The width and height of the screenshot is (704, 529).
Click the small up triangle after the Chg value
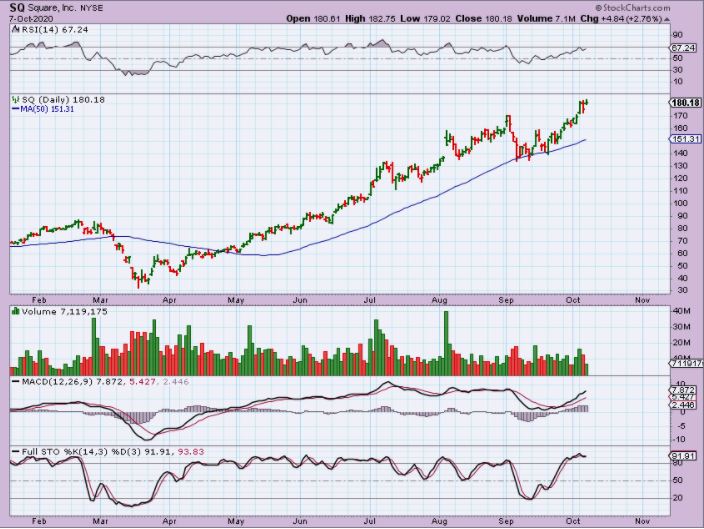click(667, 19)
